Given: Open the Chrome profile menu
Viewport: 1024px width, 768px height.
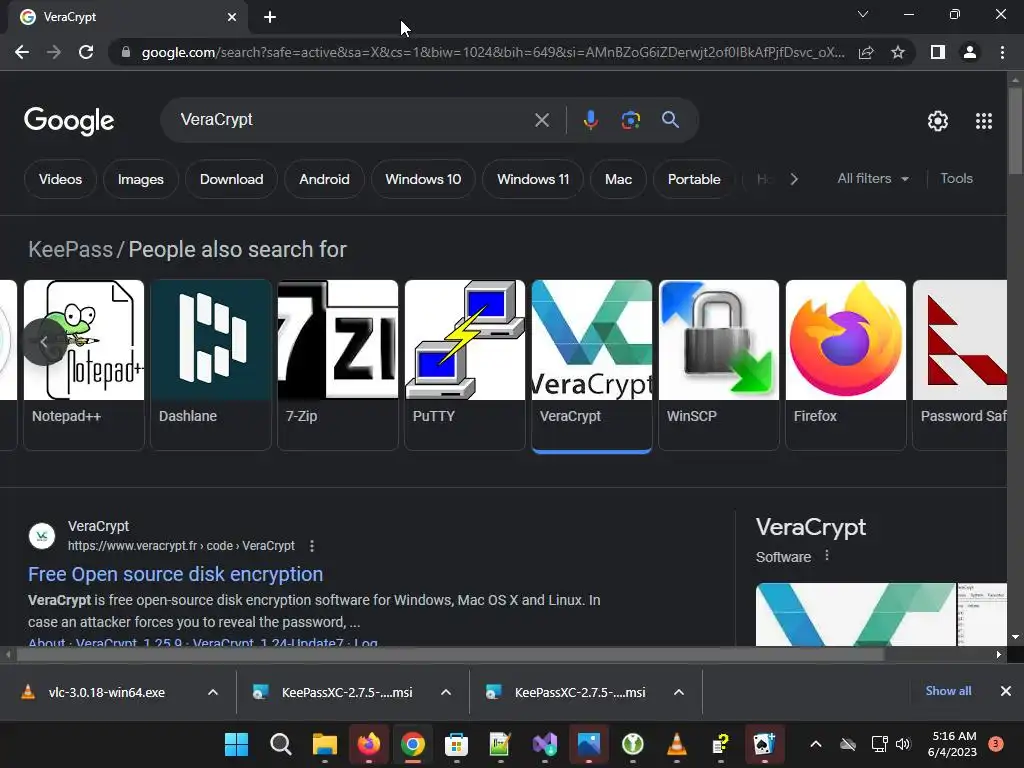Looking at the screenshot, I should click(x=970, y=52).
